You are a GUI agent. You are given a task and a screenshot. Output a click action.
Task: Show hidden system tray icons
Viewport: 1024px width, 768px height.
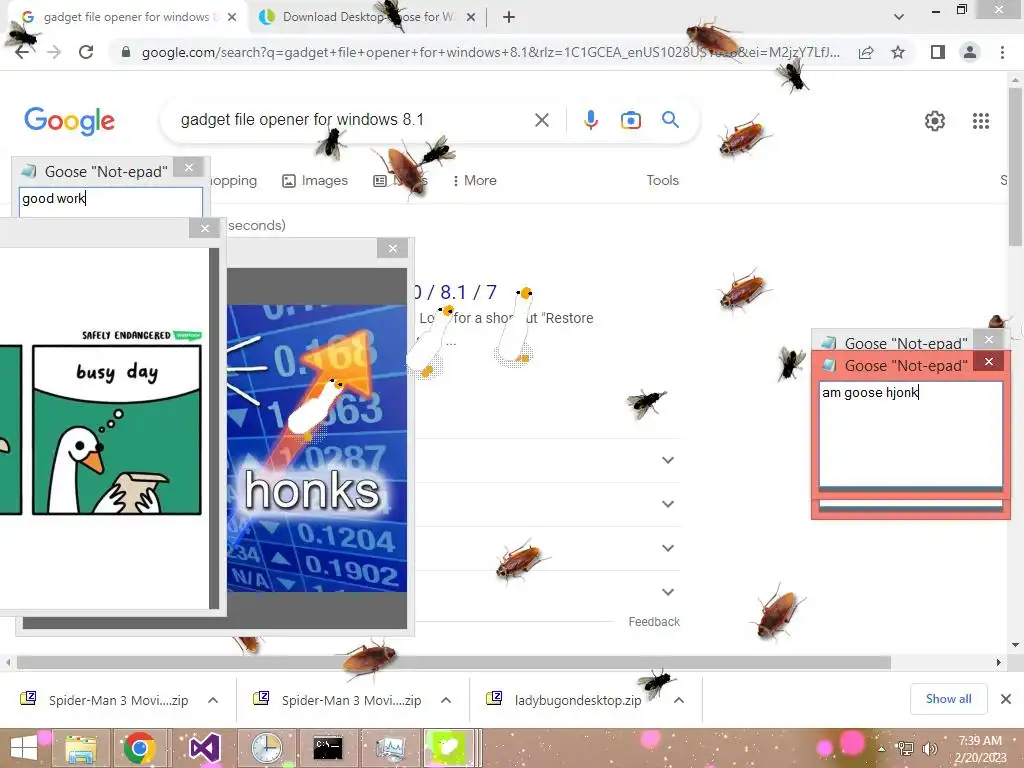pyautogui.click(x=882, y=749)
